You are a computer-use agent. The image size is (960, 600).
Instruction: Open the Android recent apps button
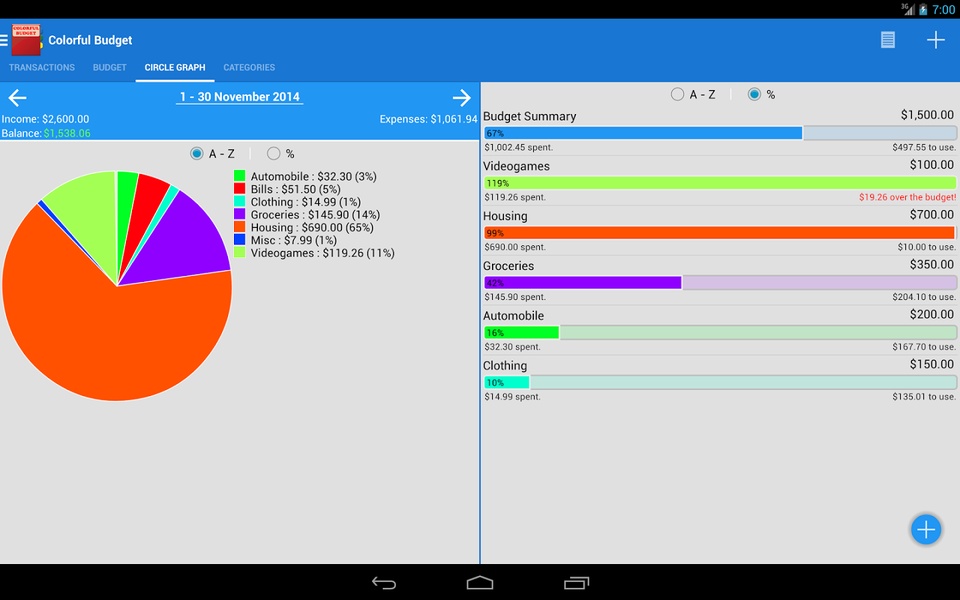[x=576, y=583]
